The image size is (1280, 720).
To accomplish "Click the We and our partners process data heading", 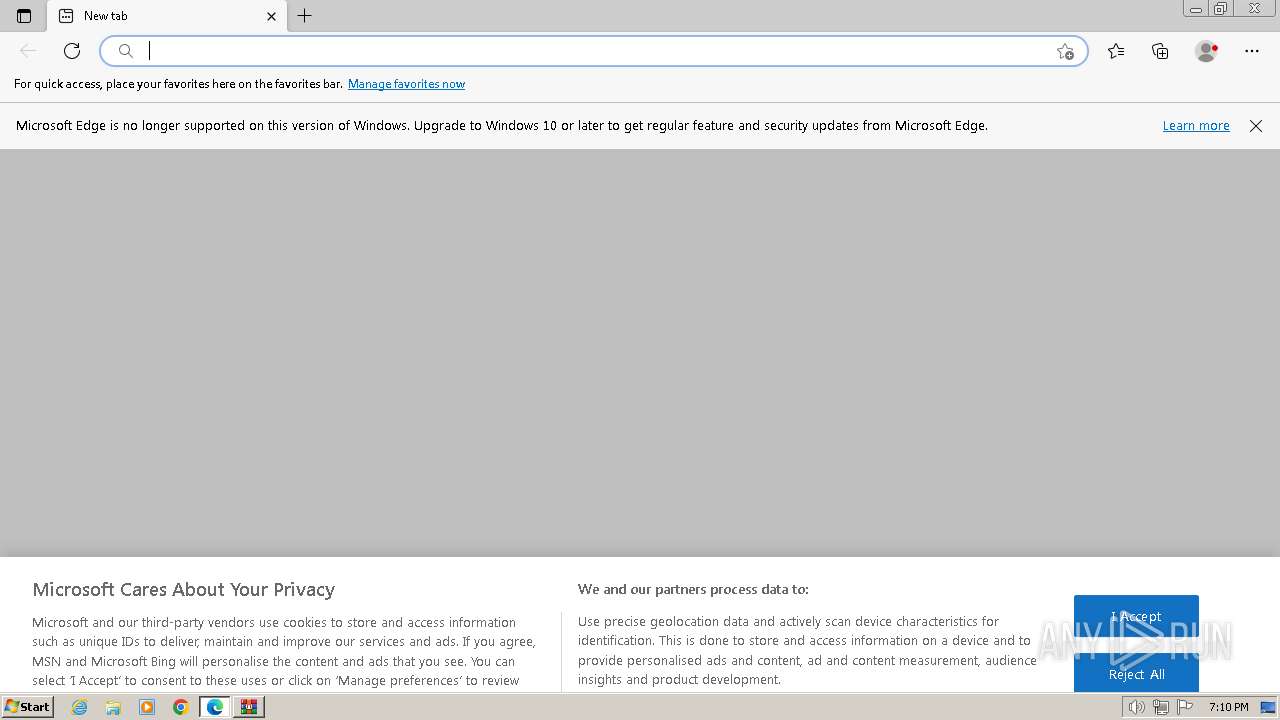I will pyautogui.click(x=693, y=589).
